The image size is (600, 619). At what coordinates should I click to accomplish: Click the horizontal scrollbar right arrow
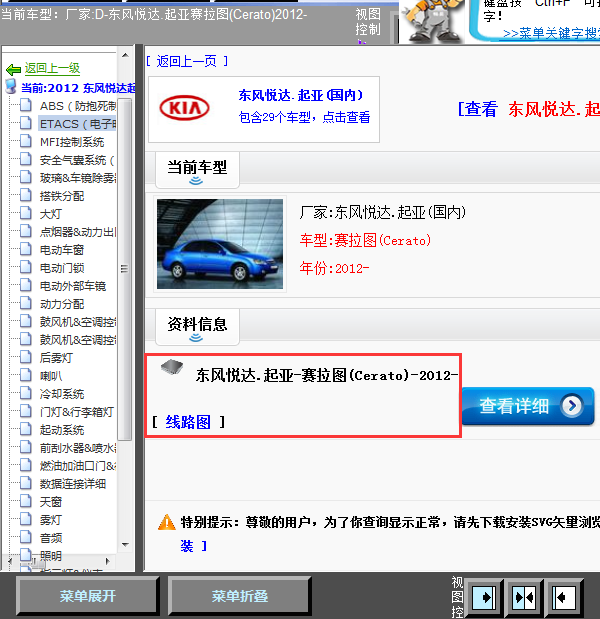point(107,561)
